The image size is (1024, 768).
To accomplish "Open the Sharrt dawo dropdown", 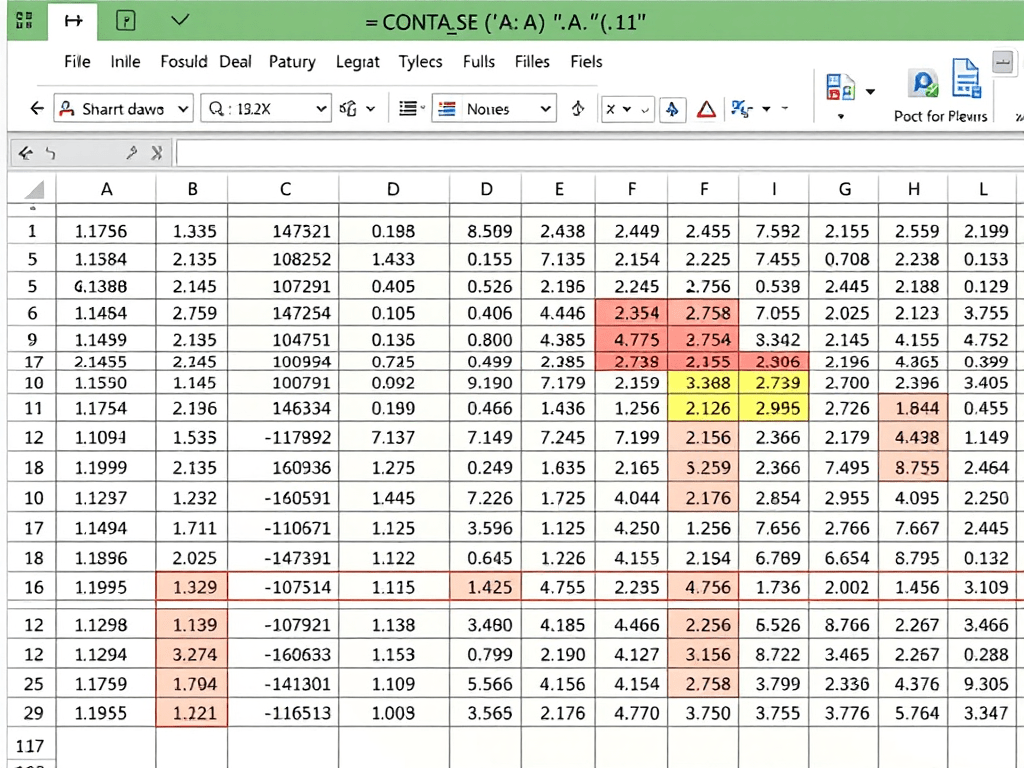I will point(123,108).
